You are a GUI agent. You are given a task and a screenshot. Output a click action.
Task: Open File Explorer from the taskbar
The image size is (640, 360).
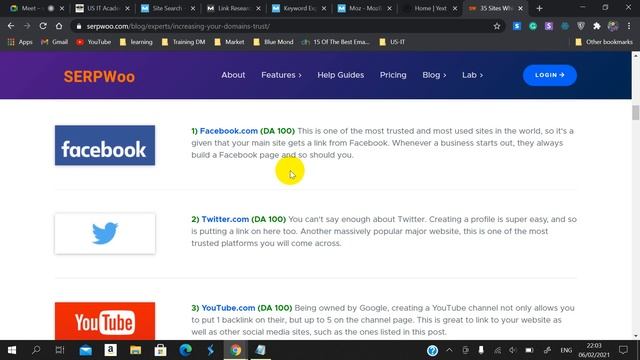(x=136, y=350)
